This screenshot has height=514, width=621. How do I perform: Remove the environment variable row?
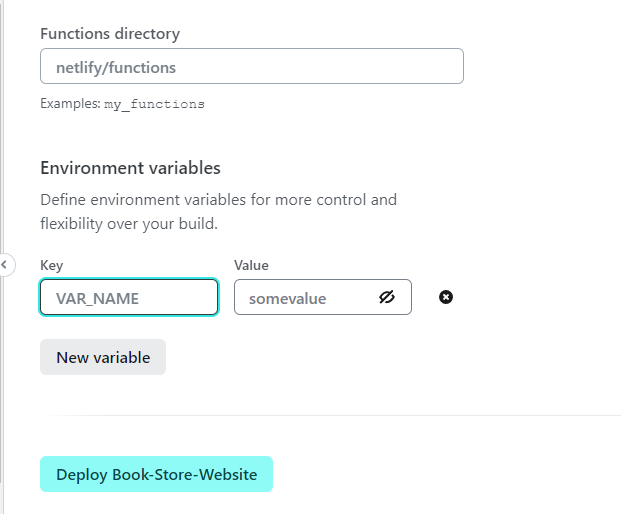coord(446,297)
